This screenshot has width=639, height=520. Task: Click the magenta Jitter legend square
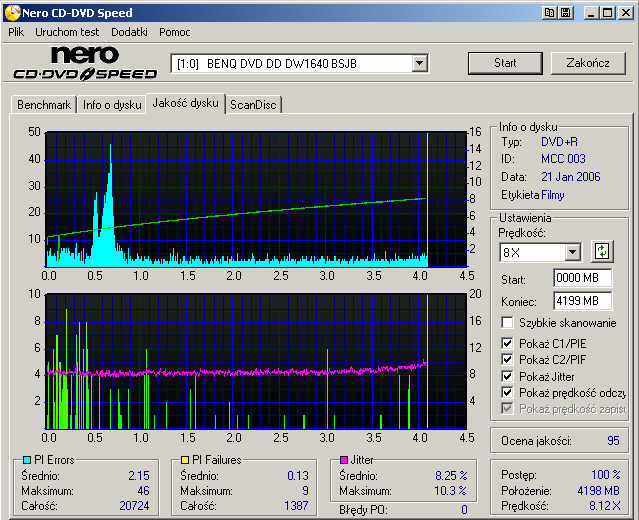(344, 460)
